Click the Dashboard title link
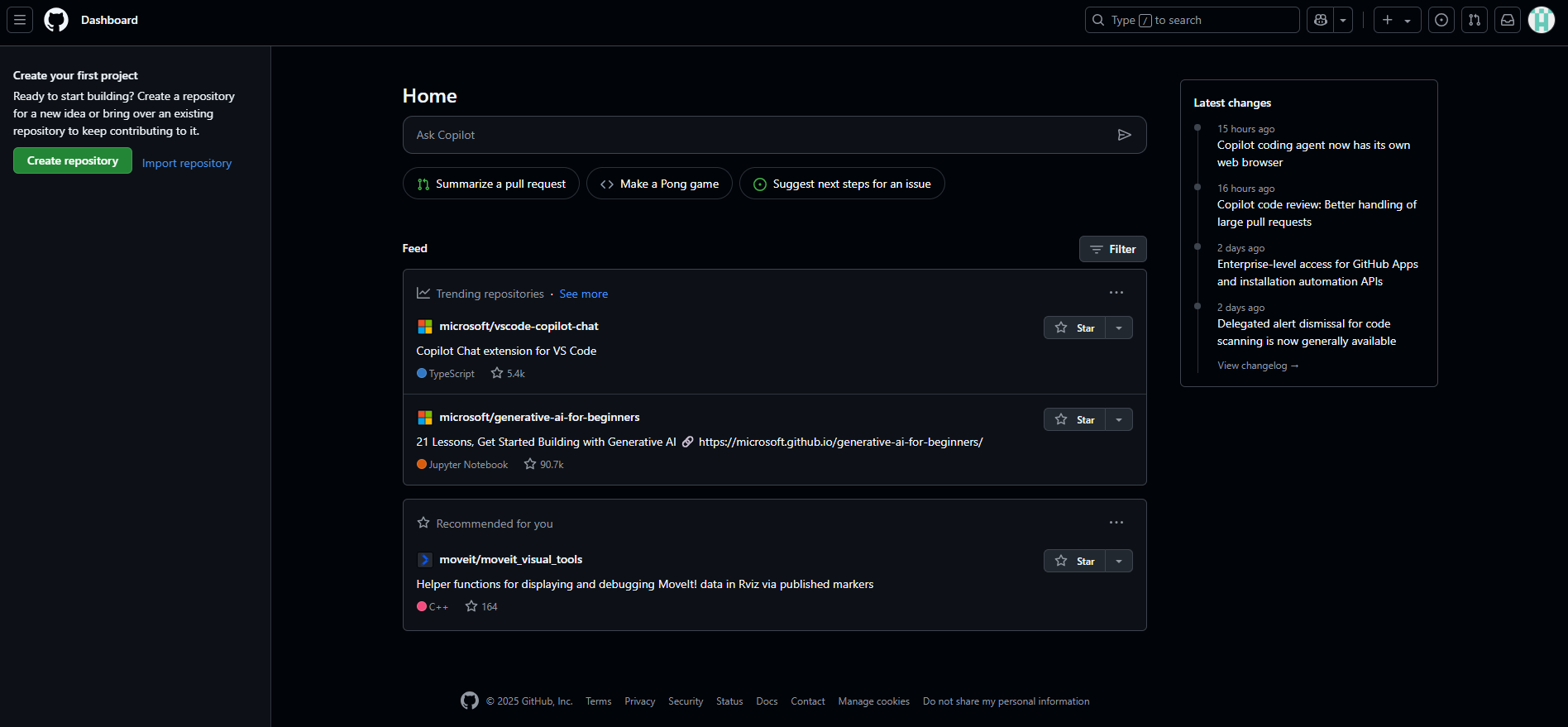1568x727 pixels. point(109,20)
